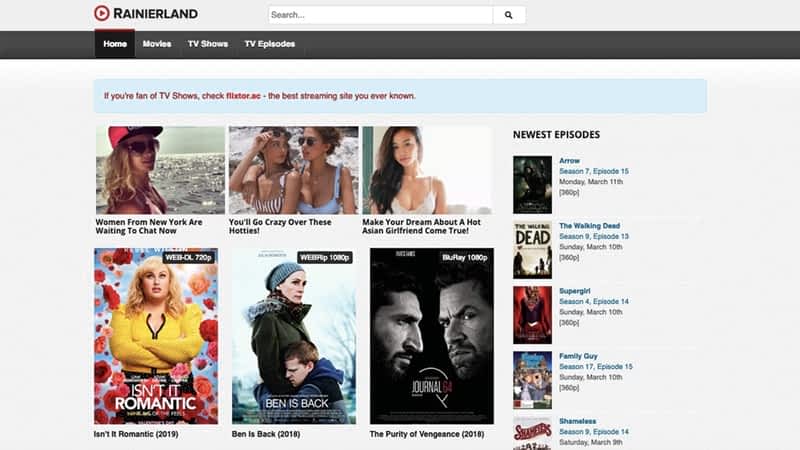Open the 'Ben Is Back (2018)' title link
The height and width of the screenshot is (450, 800).
click(x=266, y=434)
